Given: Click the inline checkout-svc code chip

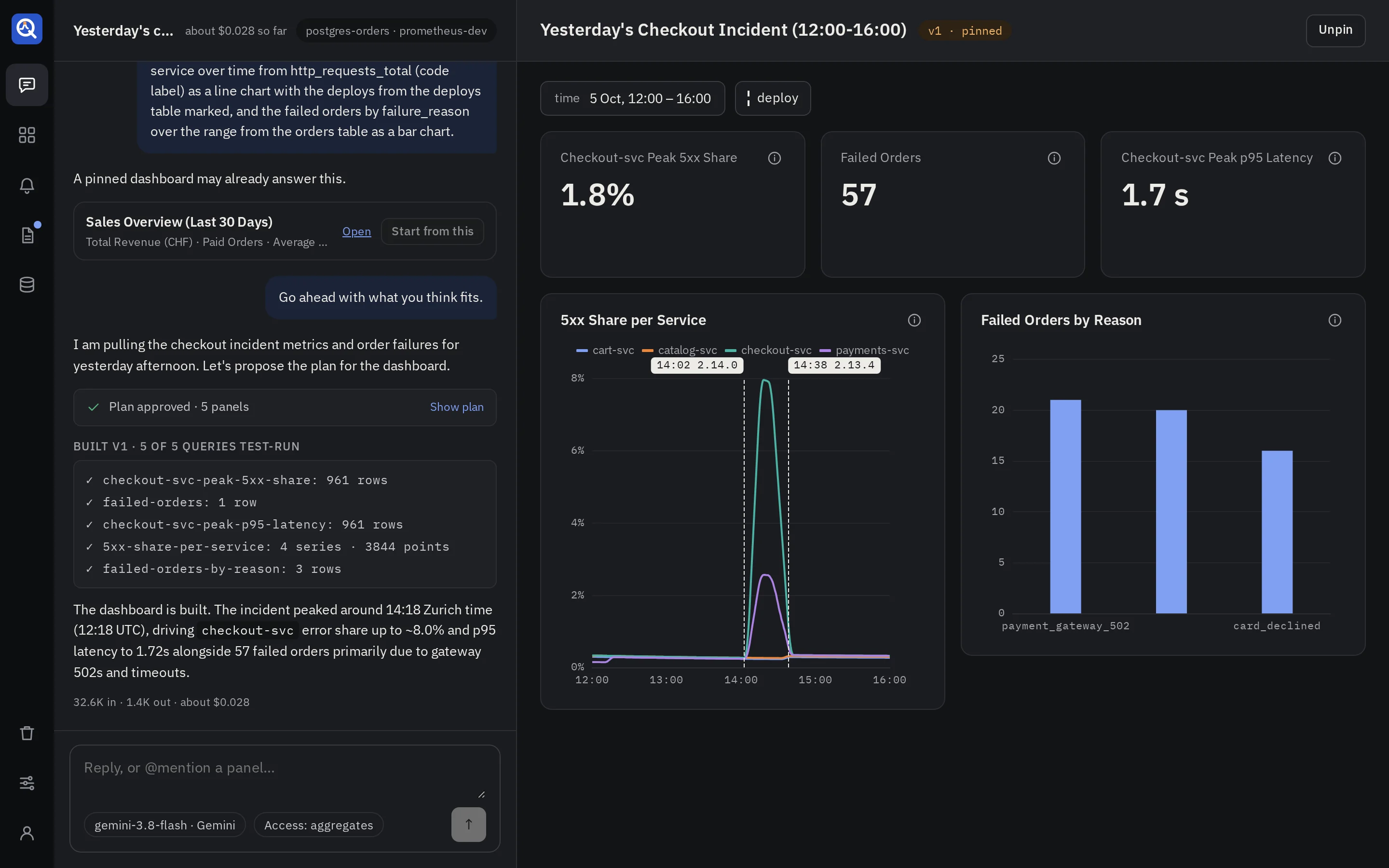Looking at the screenshot, I should 248,630.
